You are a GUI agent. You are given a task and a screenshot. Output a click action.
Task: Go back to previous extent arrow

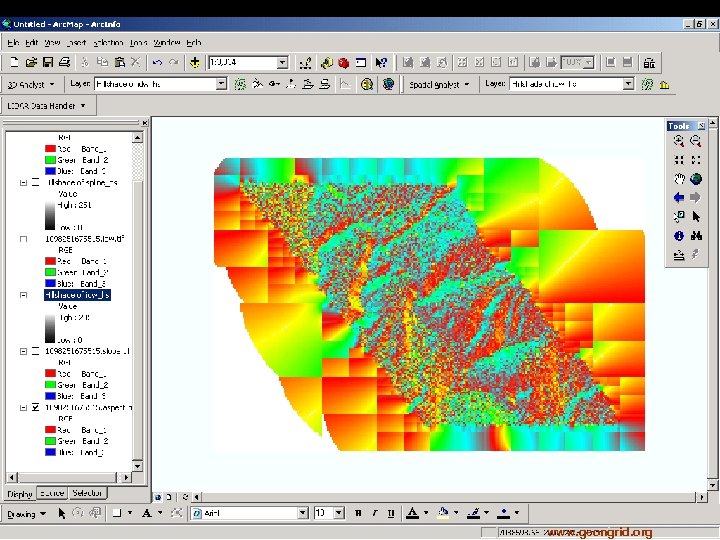tap(679, 198)
